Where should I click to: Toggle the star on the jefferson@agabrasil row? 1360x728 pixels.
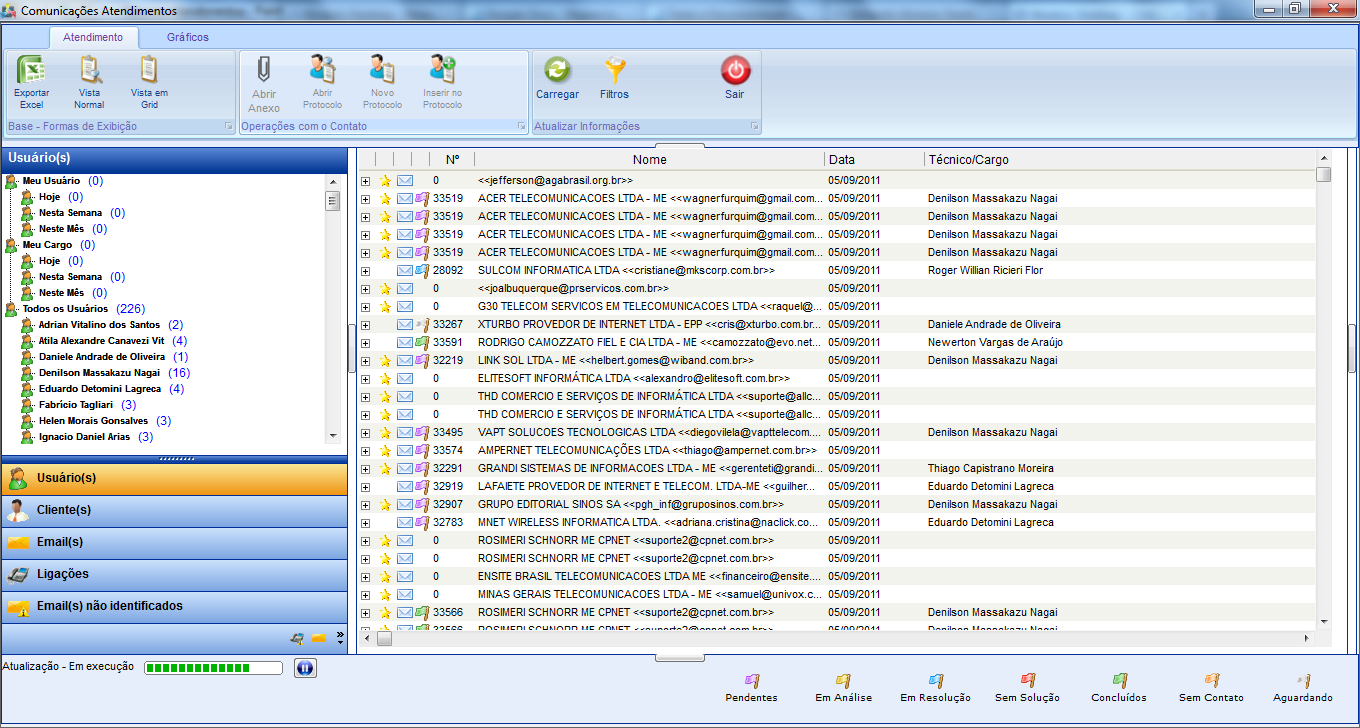click(x=385, y=181)
